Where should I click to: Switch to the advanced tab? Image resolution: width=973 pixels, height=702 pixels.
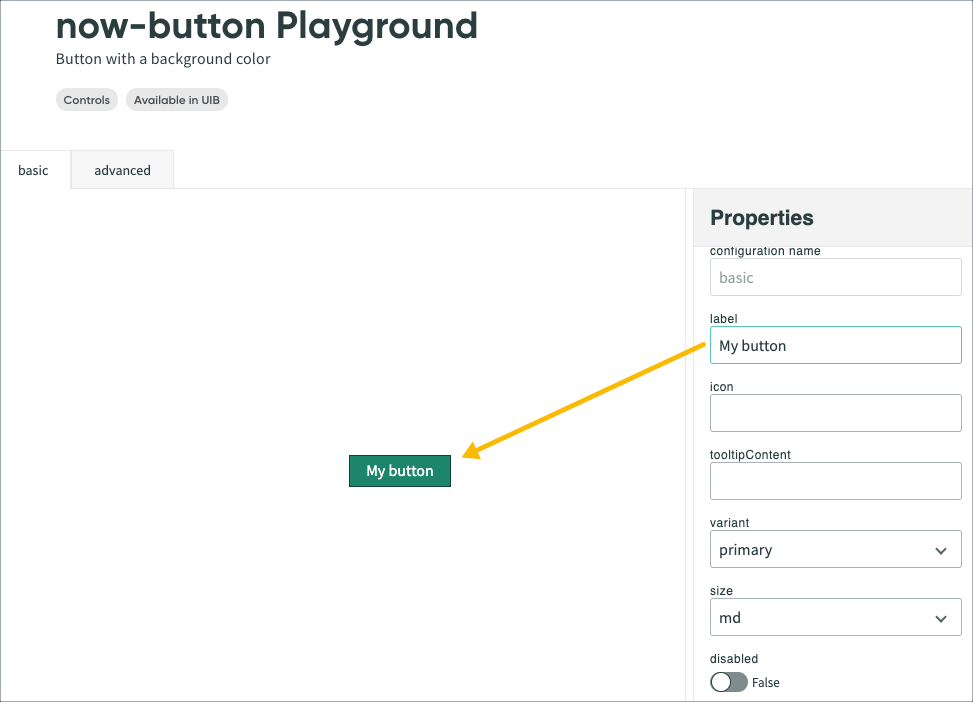[121, 170]
